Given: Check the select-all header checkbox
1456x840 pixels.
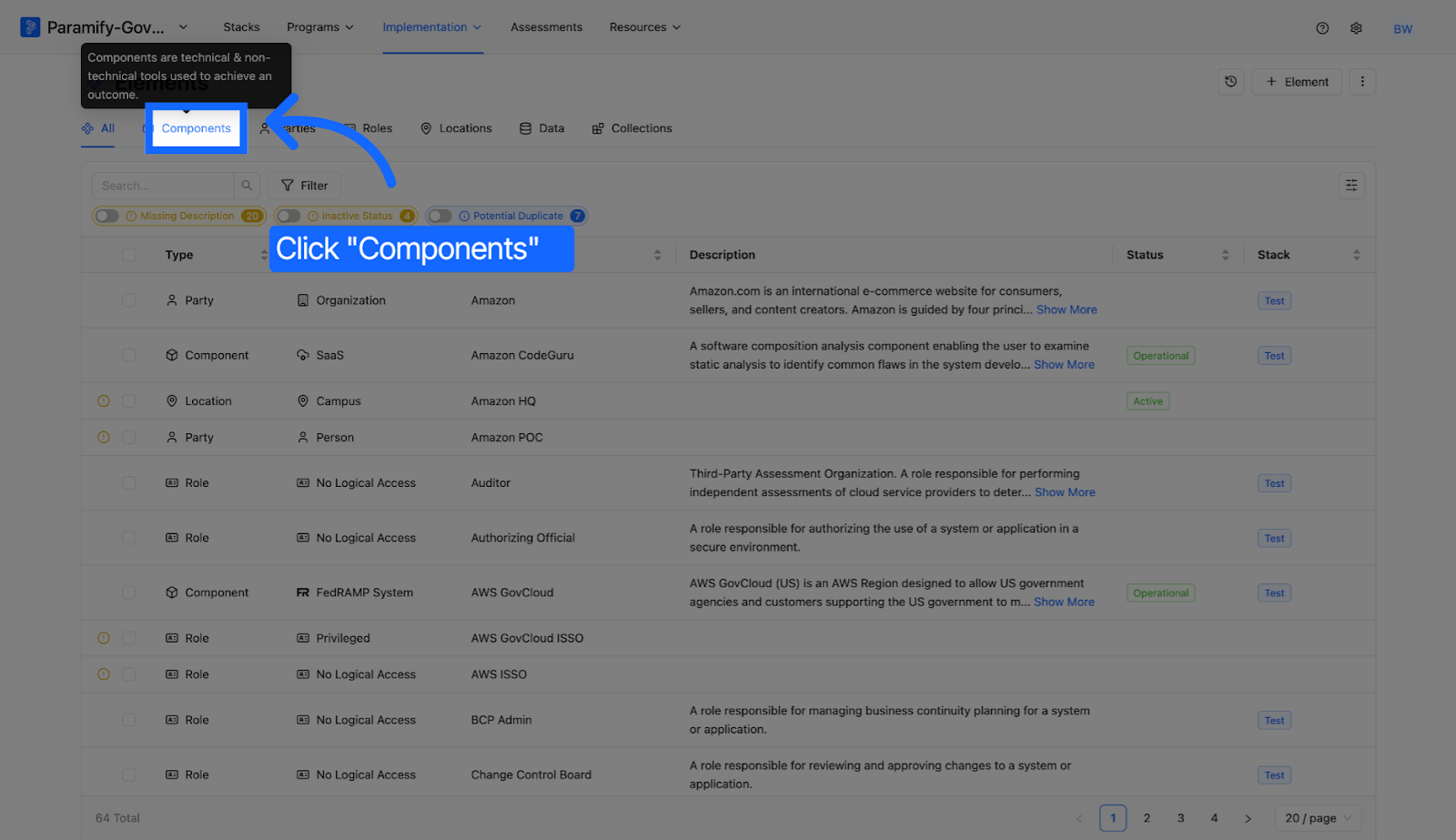Looking at the screenshot, I should tap(129, 255).
